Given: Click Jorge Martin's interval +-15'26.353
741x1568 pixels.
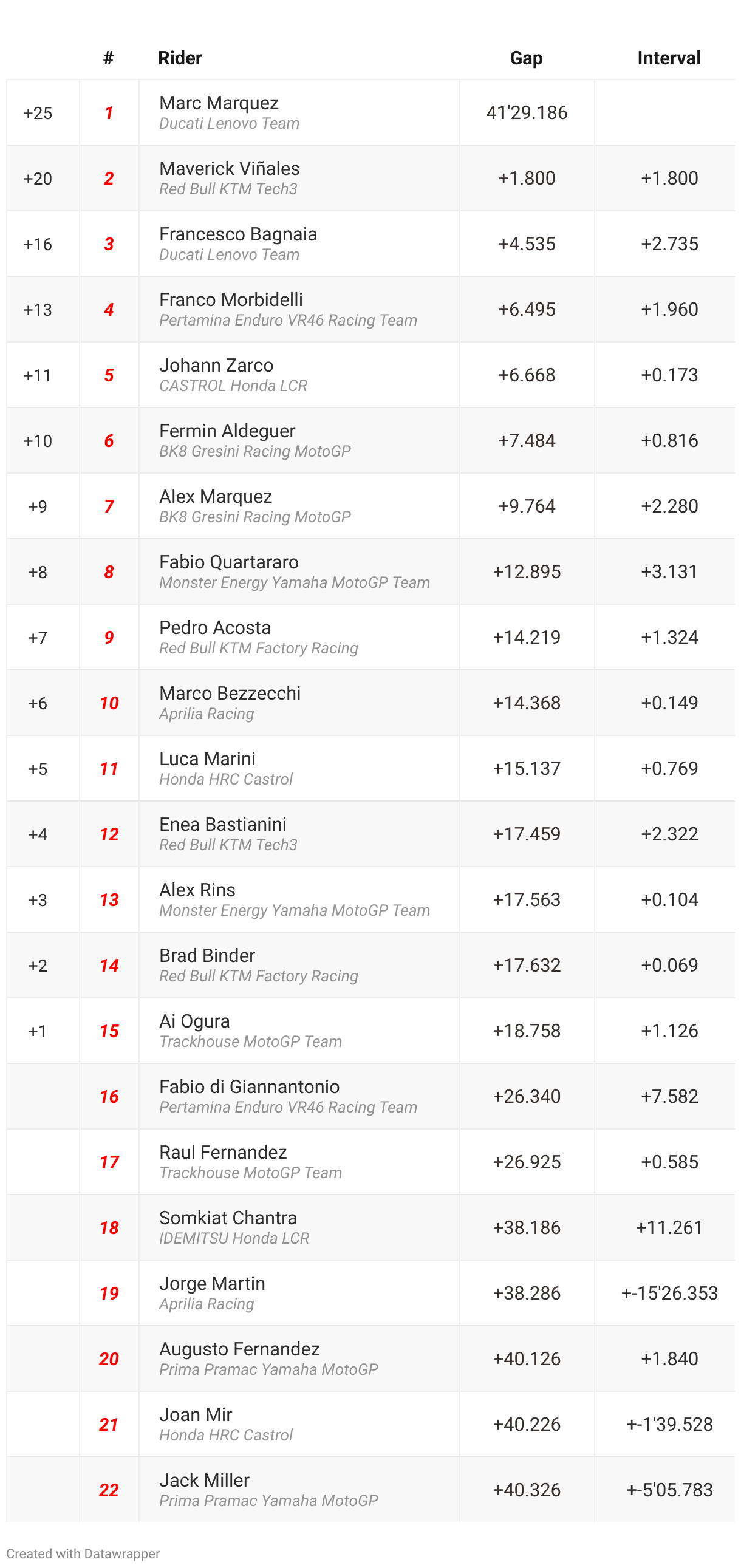Looking at the screenshot, I should [669, 1293].
